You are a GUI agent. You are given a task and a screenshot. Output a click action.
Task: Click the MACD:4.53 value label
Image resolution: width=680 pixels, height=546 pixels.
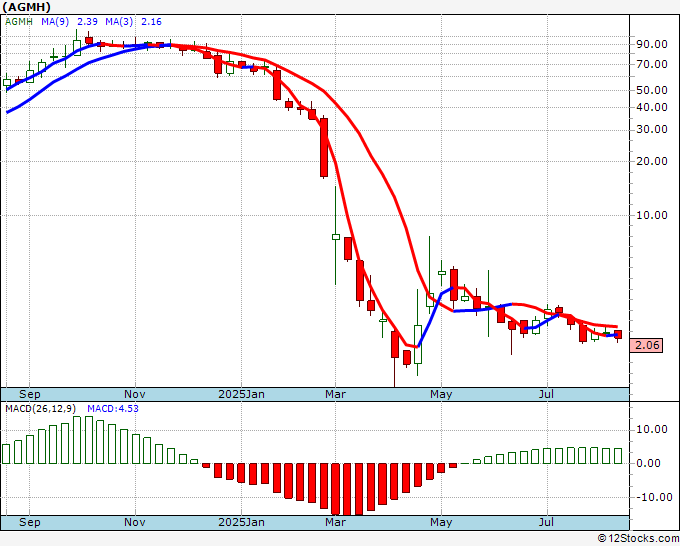click(x=113, y=409)
